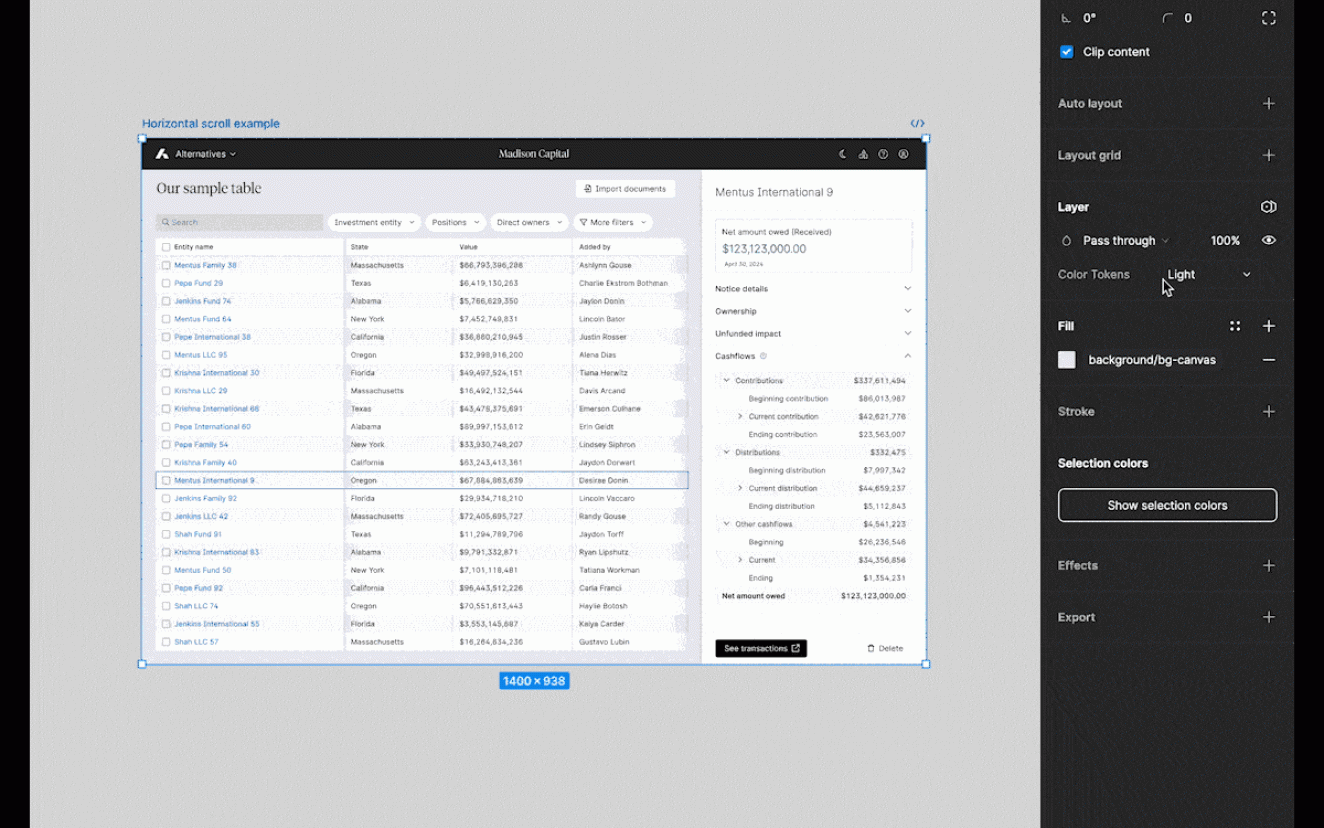Click the independent corners icon
The image size is (1324, 828).
(1268, 18)
